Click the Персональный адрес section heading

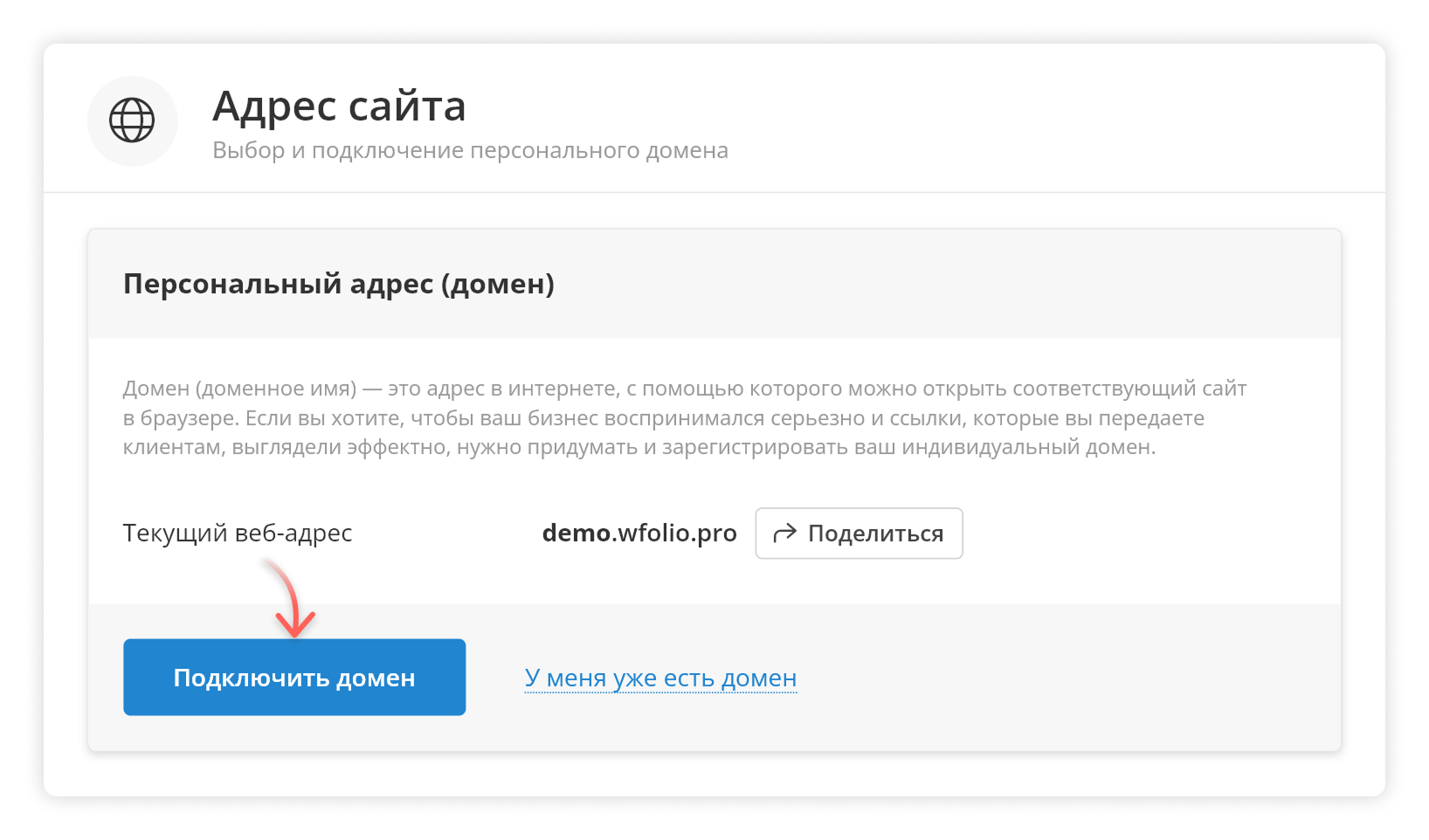click(338, 284)
